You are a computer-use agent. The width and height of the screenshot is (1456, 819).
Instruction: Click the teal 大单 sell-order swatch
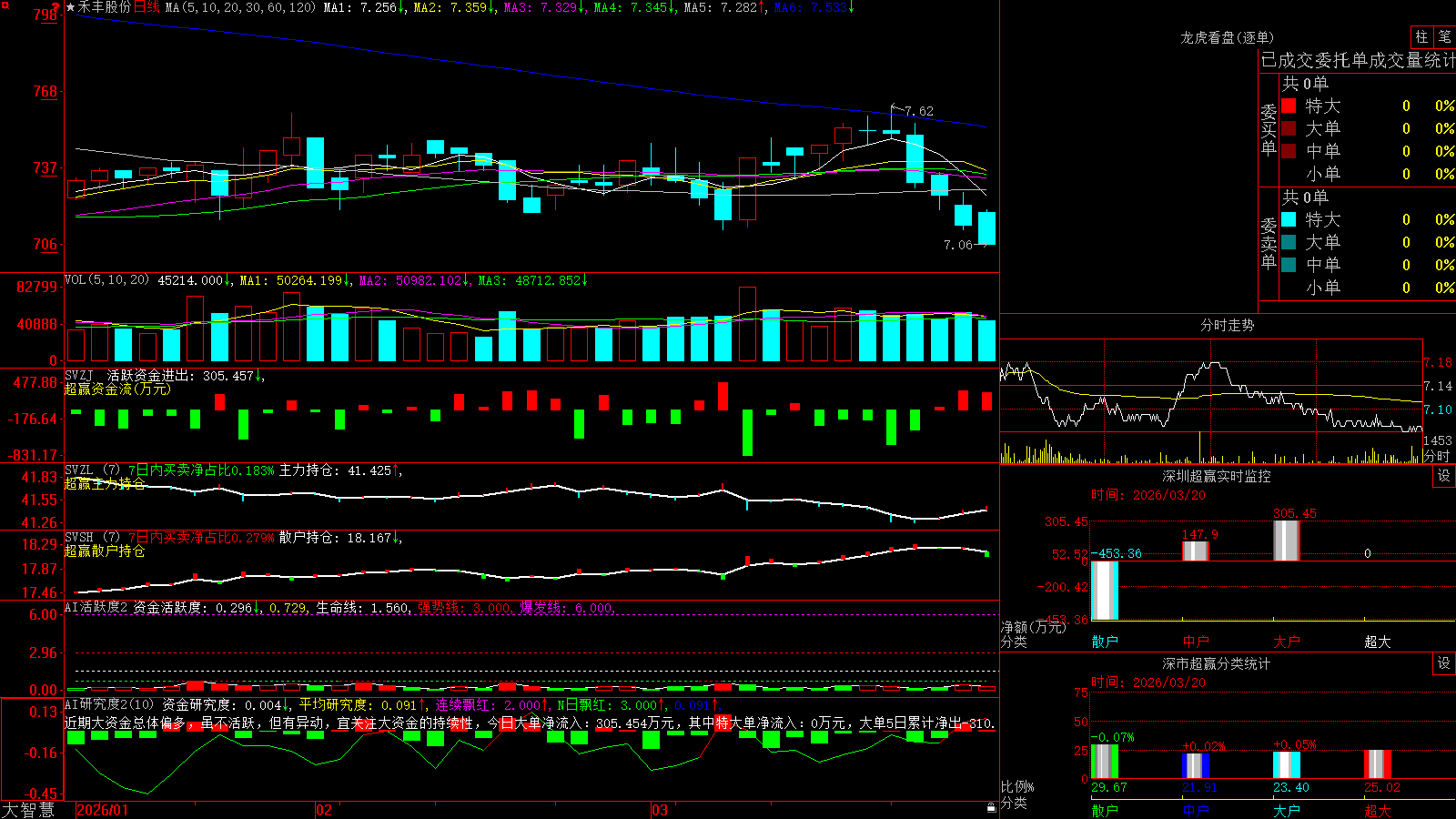pos(1289,242)
